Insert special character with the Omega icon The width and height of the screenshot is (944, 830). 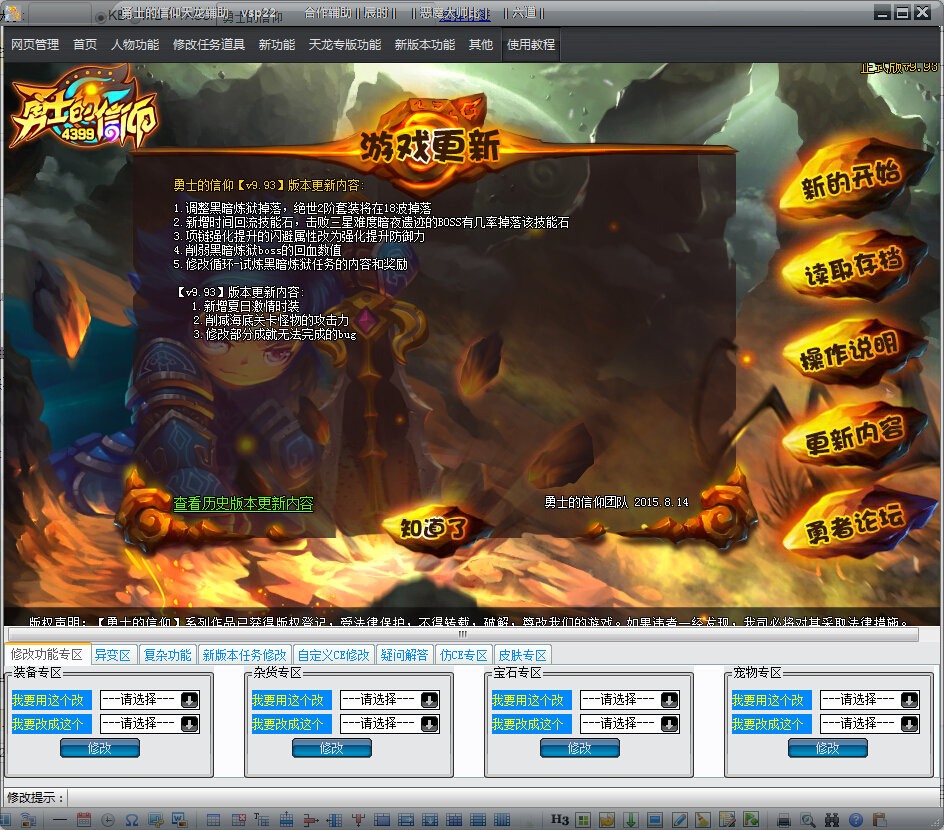click(x=132, y=817)
